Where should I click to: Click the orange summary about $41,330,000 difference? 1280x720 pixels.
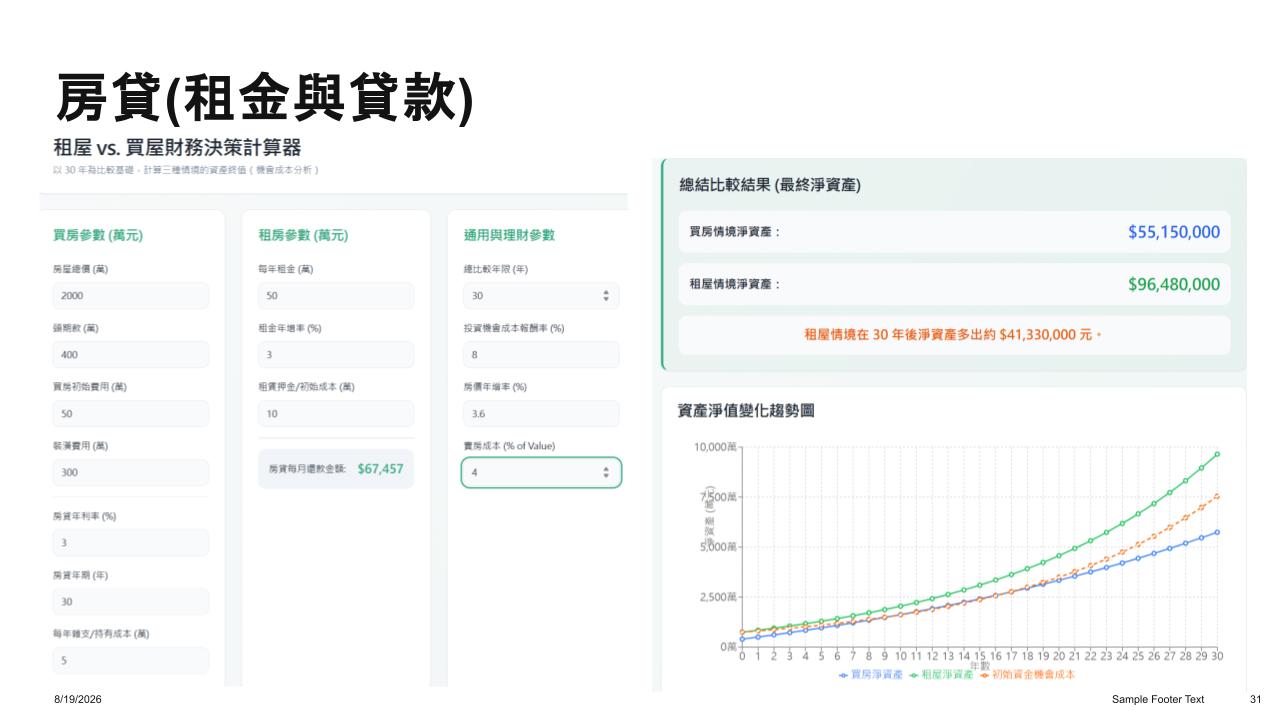[x=953, y=336]
